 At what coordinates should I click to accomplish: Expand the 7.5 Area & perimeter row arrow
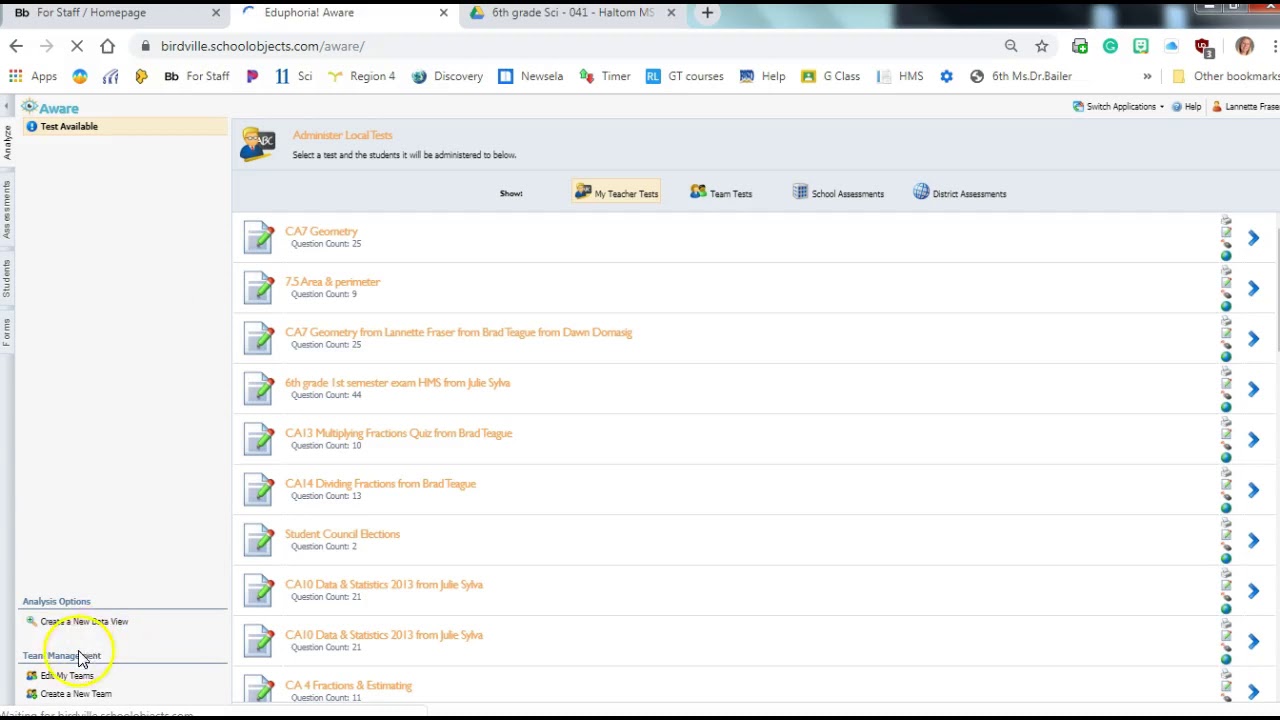[1253, 288]
